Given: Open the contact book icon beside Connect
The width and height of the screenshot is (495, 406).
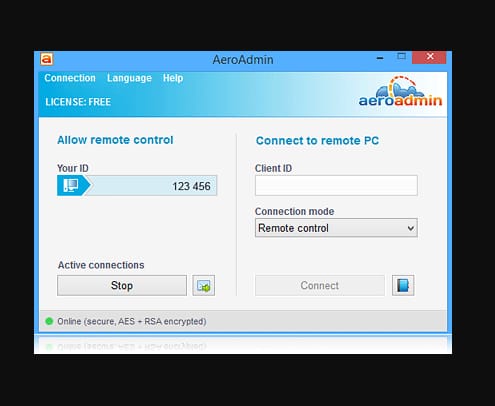Looking at the screenshot, I should 403,285.
